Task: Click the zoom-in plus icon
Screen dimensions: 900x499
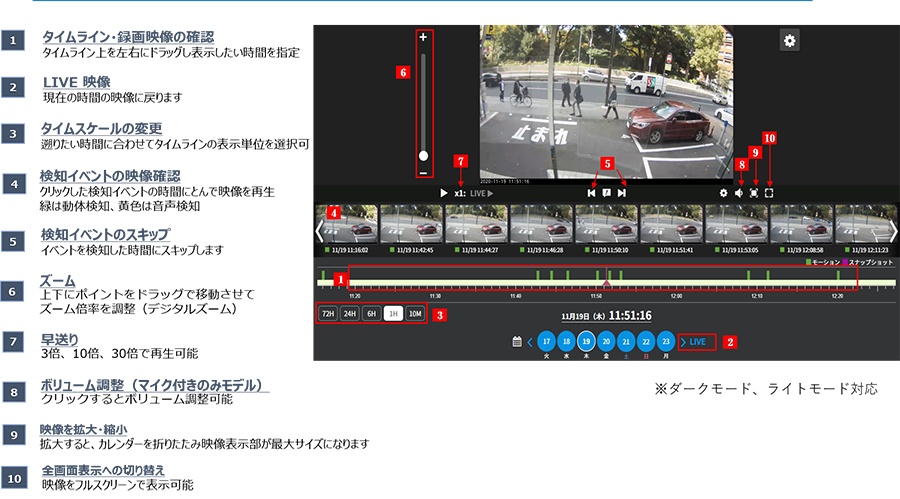Action: point(423,37)
